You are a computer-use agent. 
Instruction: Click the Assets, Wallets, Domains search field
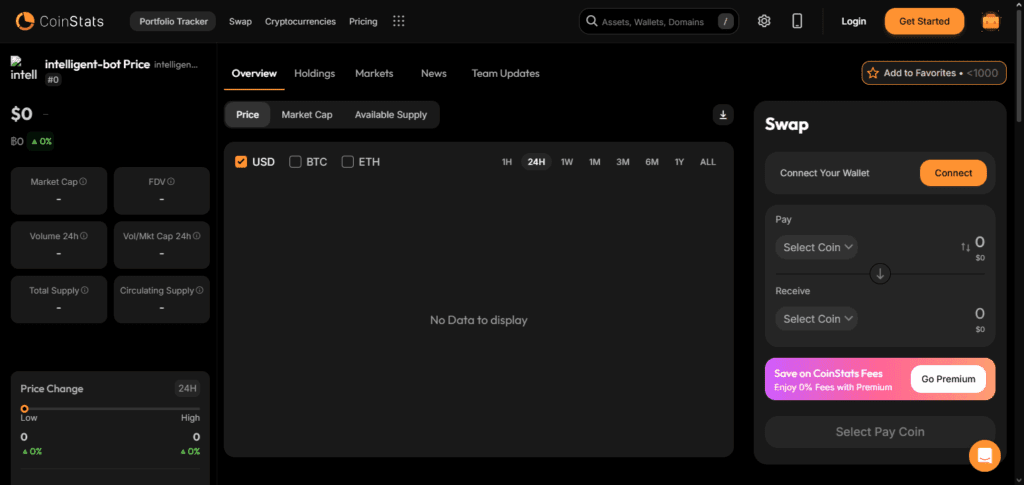tap(659, 22)
